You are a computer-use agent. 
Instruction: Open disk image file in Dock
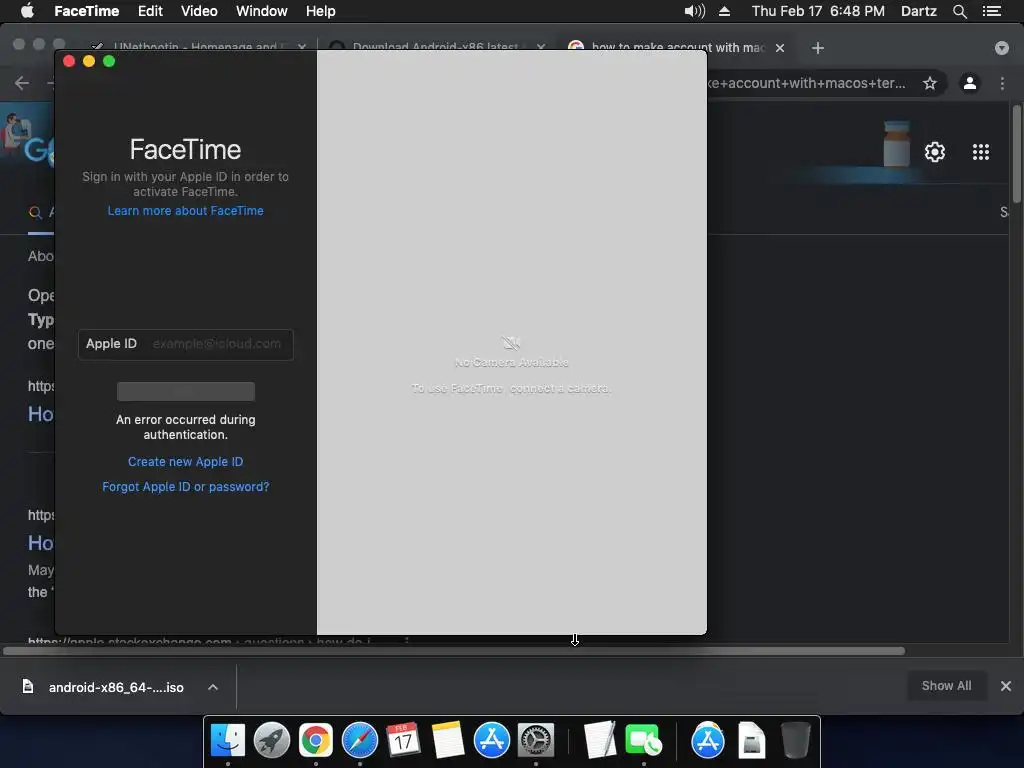pos(752,741)
